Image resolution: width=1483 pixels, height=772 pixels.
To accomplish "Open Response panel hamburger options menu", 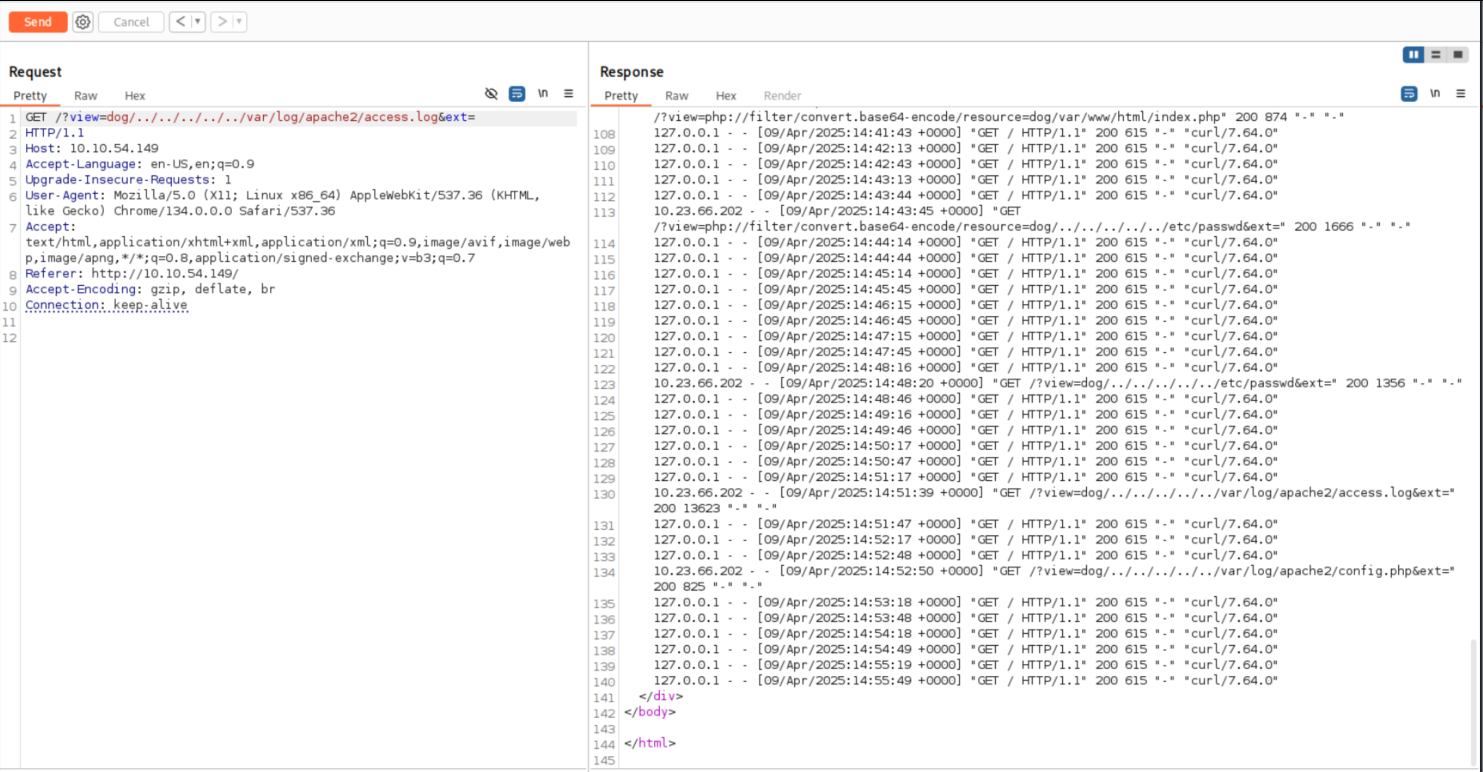I will point(1461,93).
